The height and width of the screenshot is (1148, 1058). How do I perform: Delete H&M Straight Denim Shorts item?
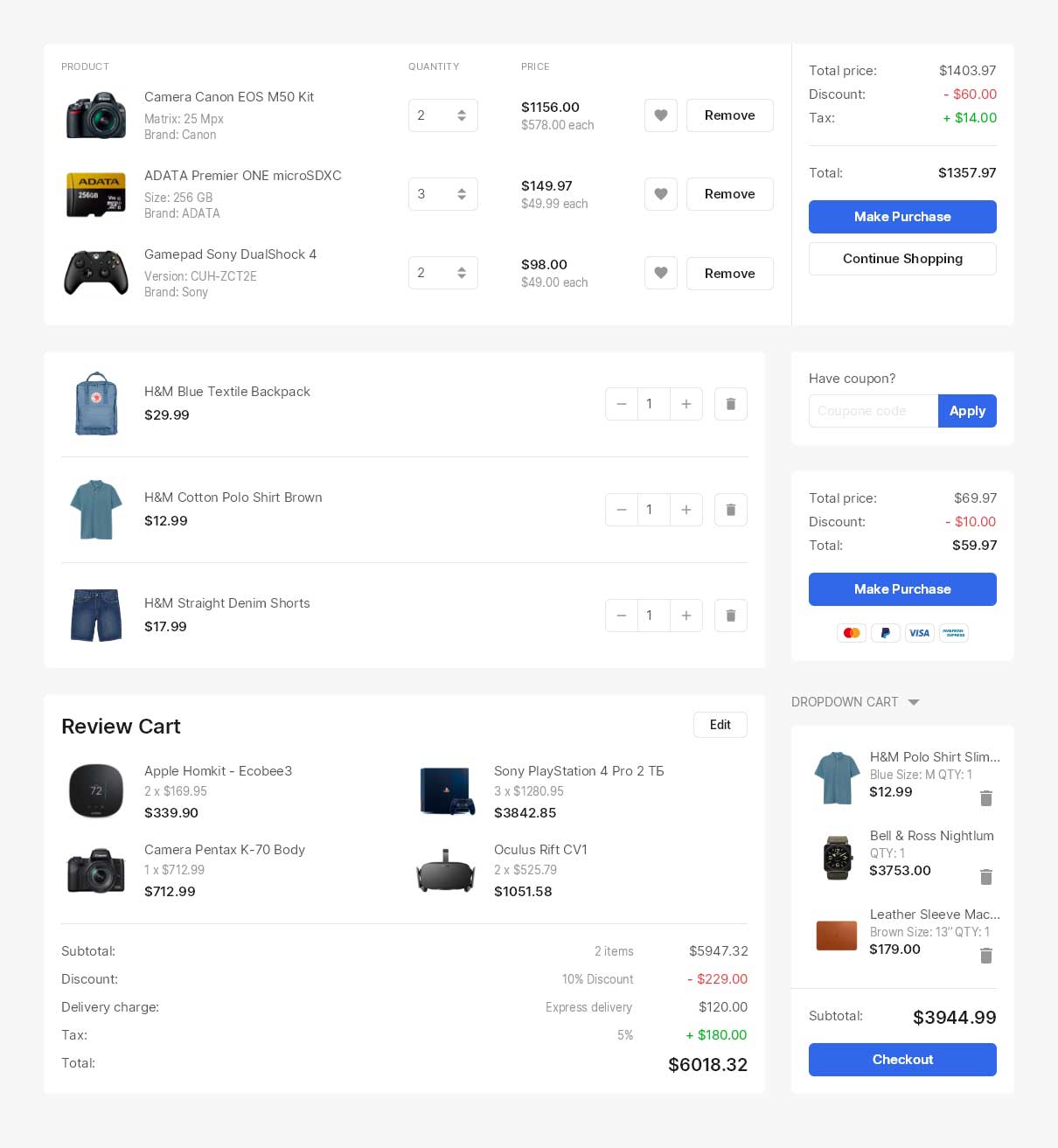click(x=731, y=616)
